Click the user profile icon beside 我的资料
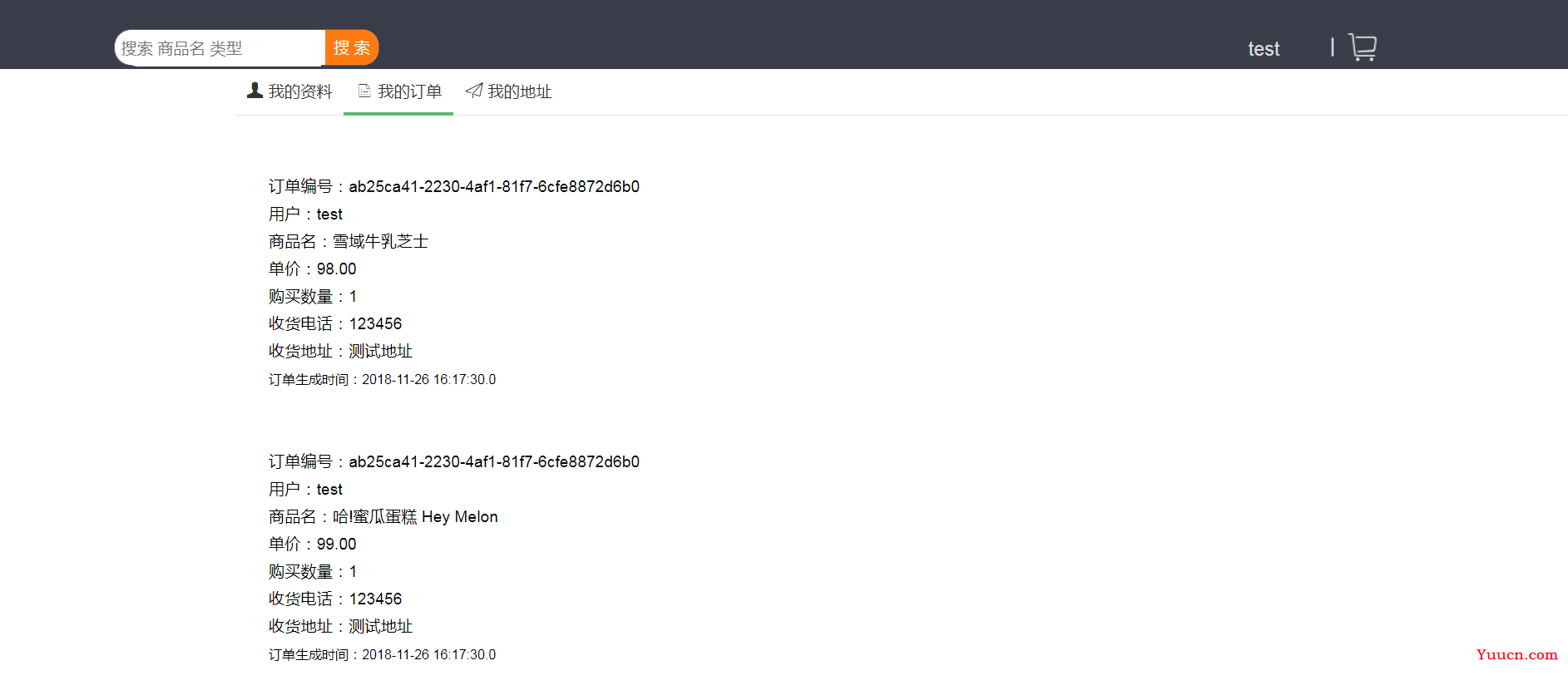The height and width of the screenshot is (700, 1568). tap(255, 91)
